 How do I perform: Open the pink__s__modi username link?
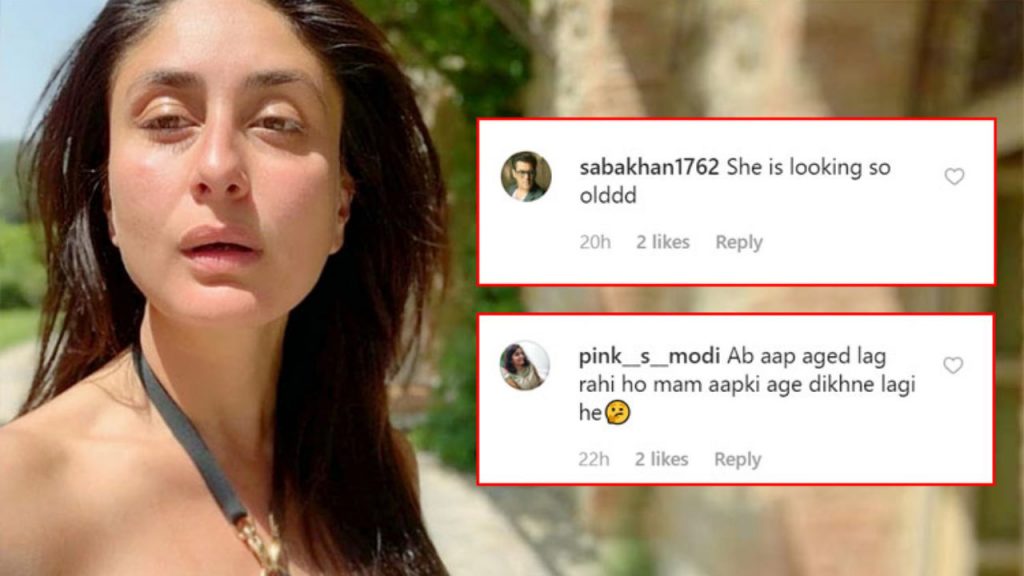pyautogui.click(x=648, y=357)
